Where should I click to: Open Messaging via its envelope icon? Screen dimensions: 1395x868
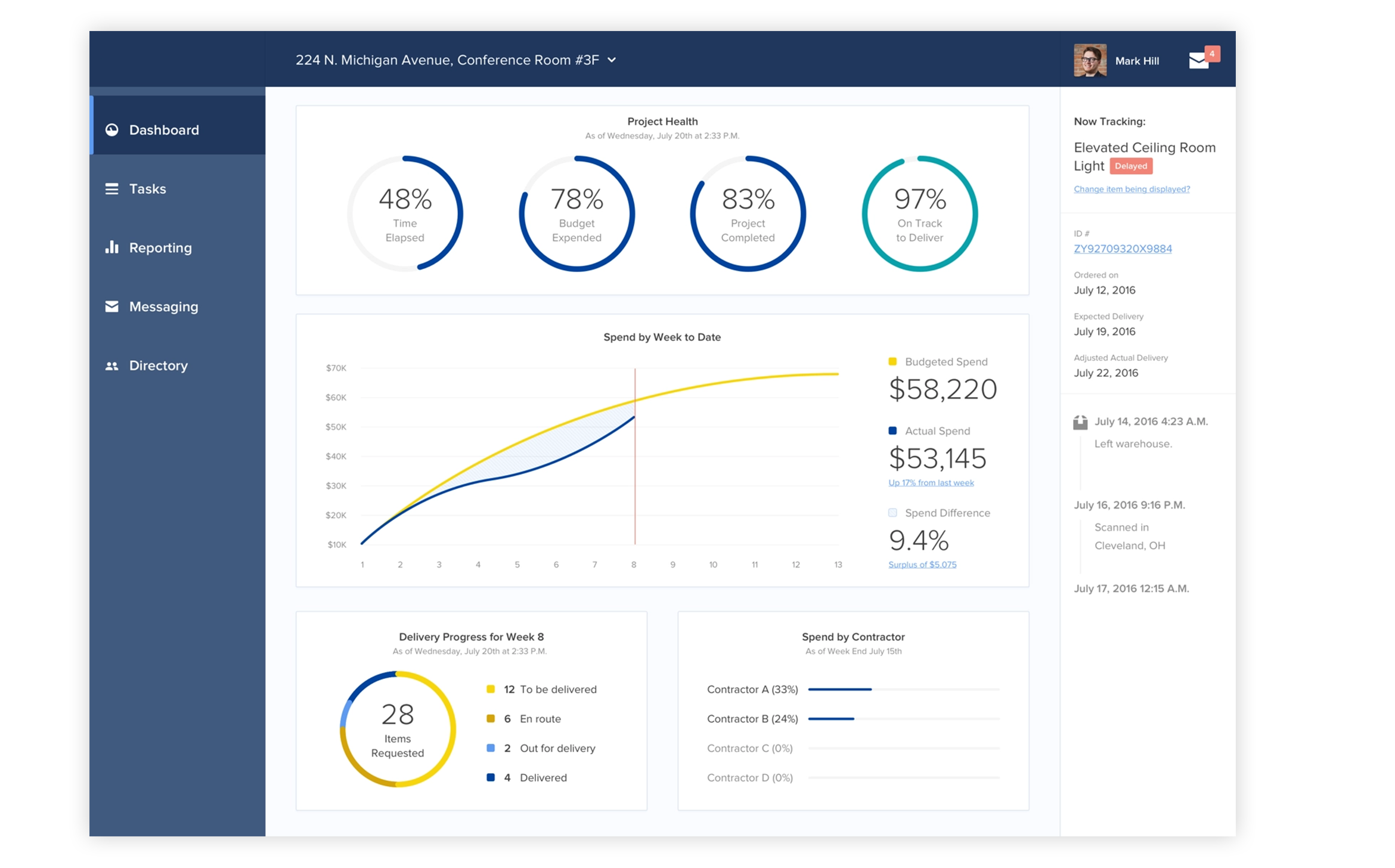point(112,306)
